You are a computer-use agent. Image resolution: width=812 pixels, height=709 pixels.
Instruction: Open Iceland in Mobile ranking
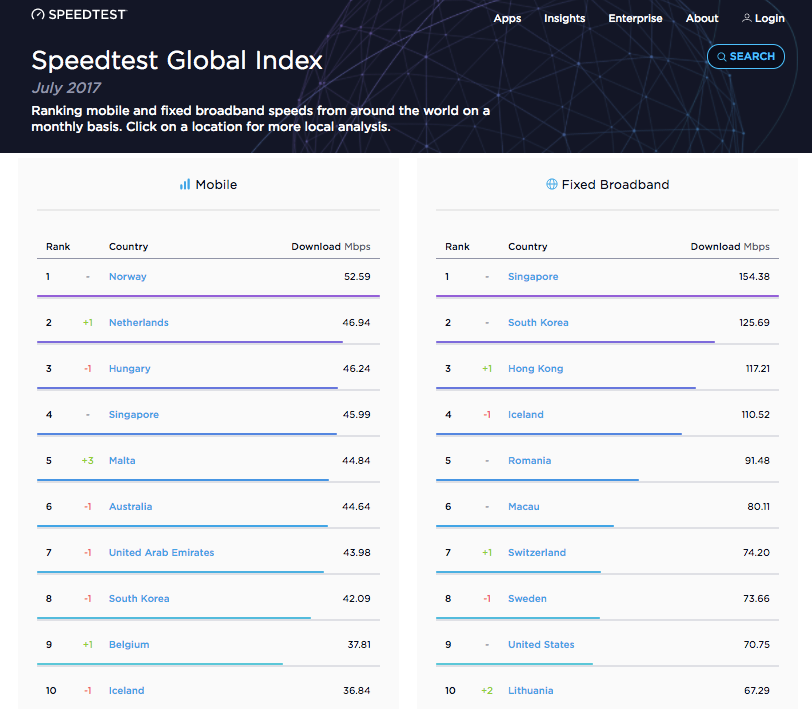click(126, 690)
